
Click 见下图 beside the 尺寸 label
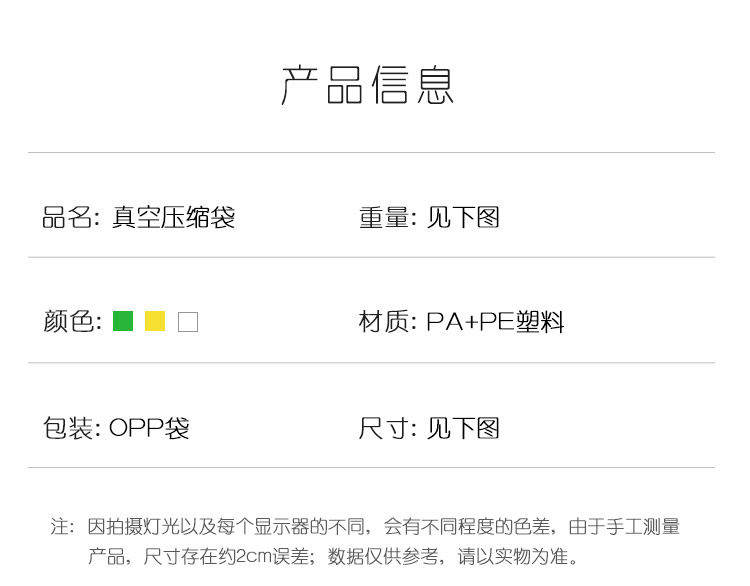click(x=463, y=428)
